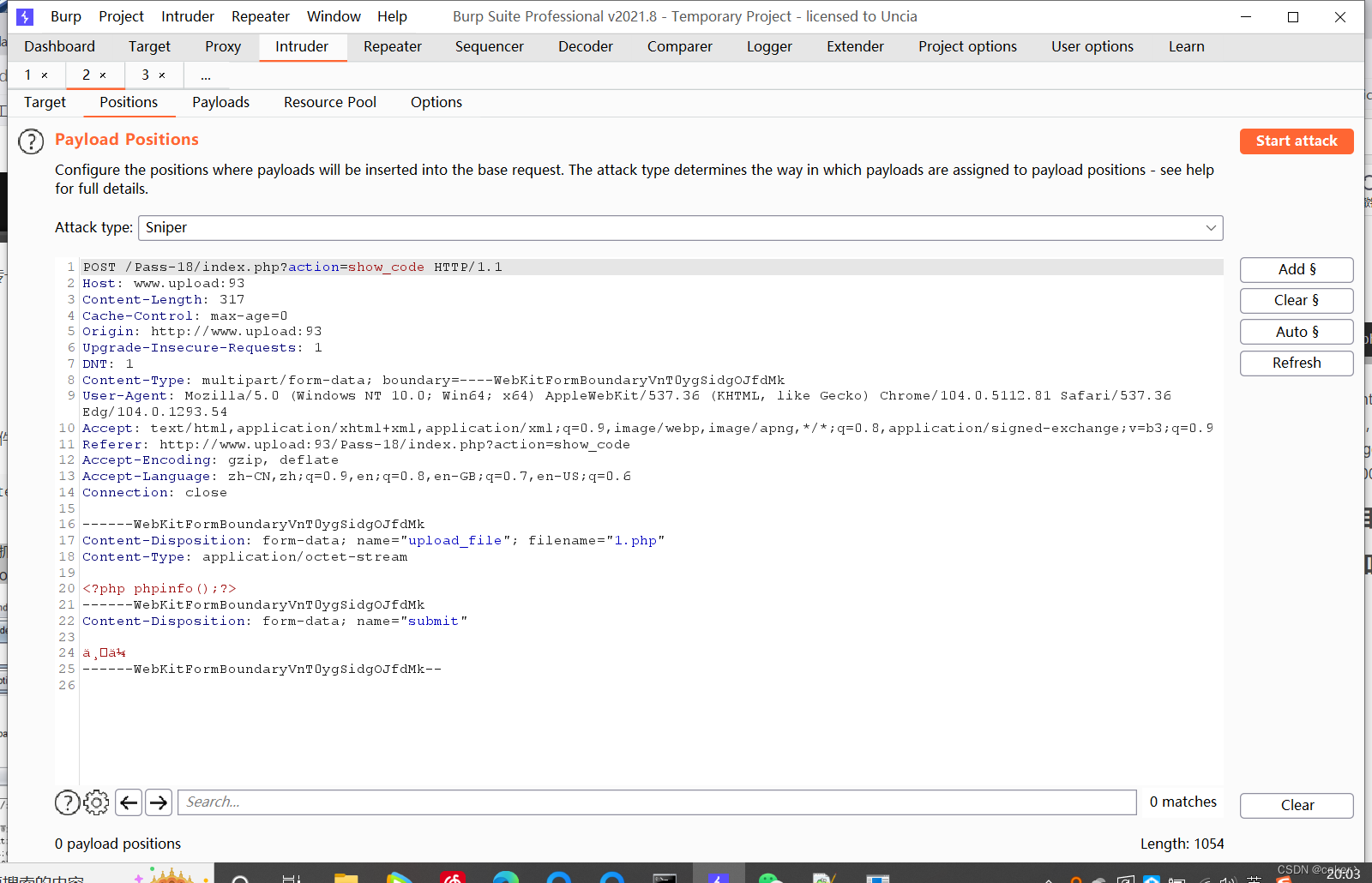Viewport: 1372px width, 883px height.
Task: Switch to the main Target tab
Action: pos(149,46)
